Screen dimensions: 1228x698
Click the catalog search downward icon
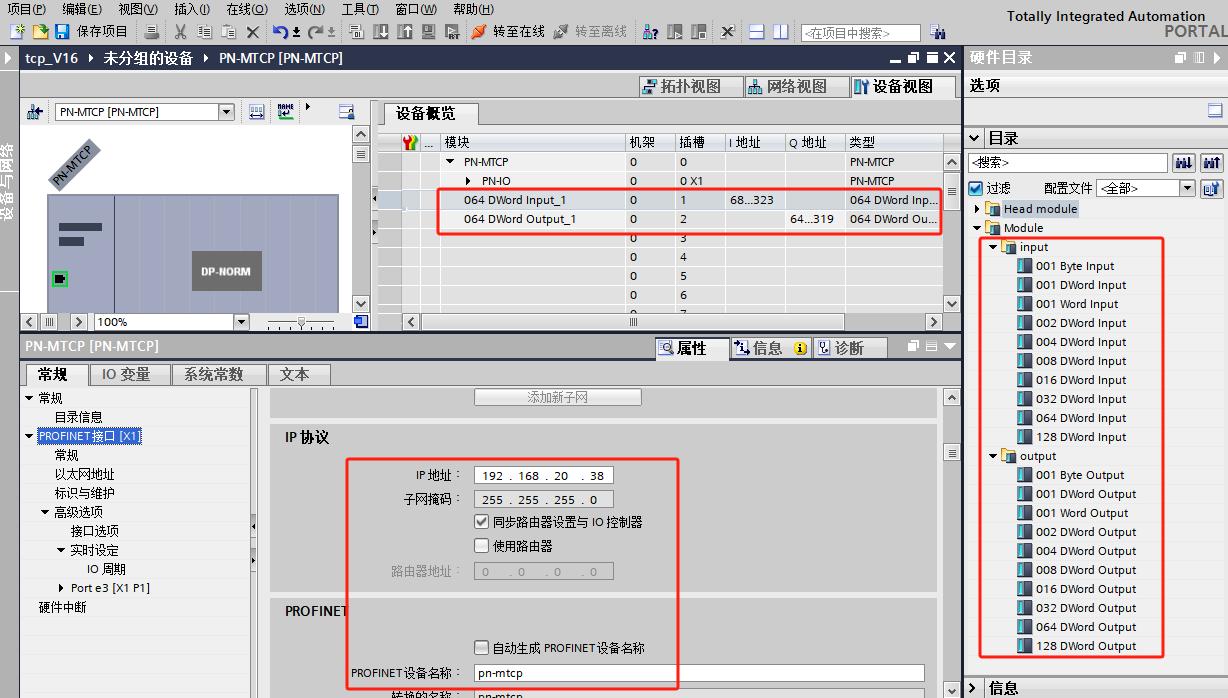click(1184, 162)
